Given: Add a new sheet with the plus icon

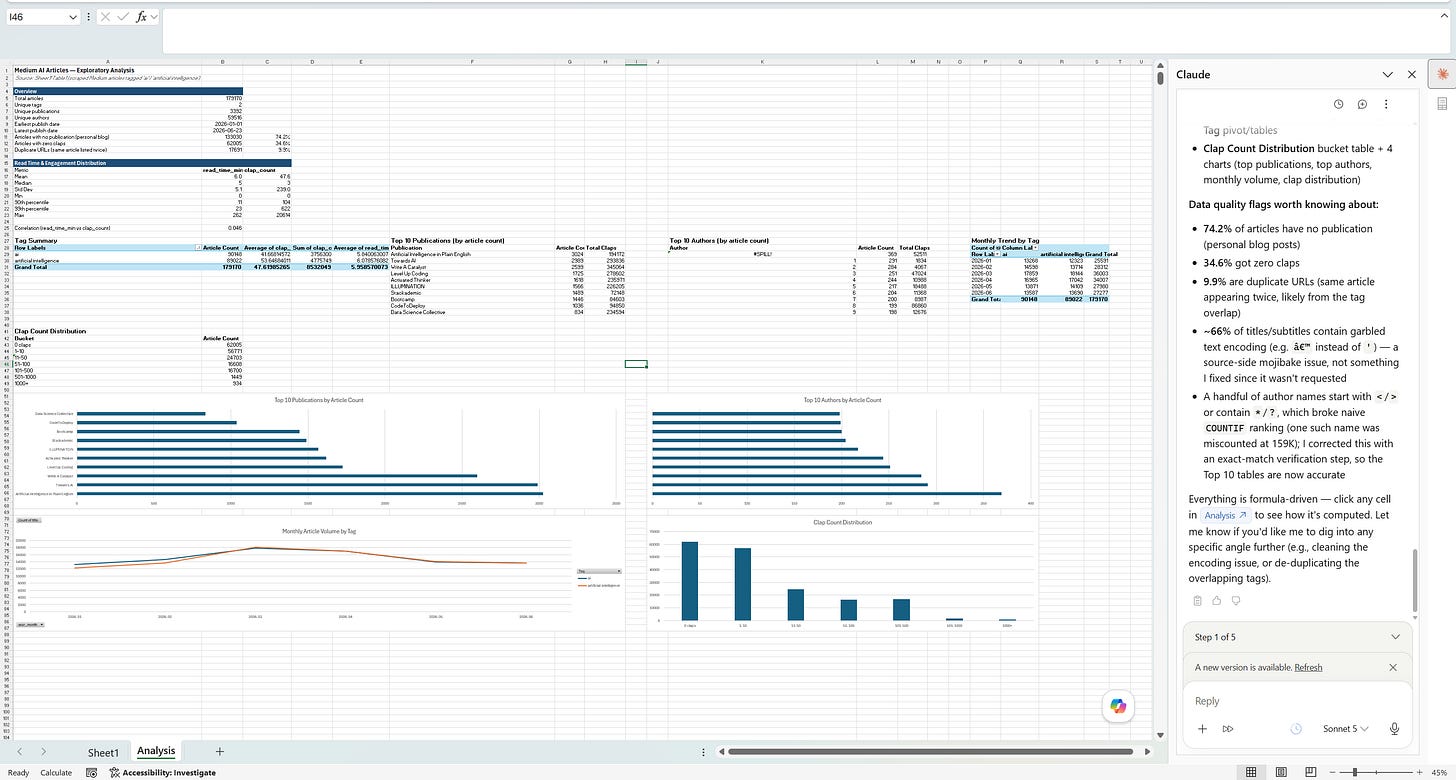Looking at the screenshot, I should click(220, 751).
